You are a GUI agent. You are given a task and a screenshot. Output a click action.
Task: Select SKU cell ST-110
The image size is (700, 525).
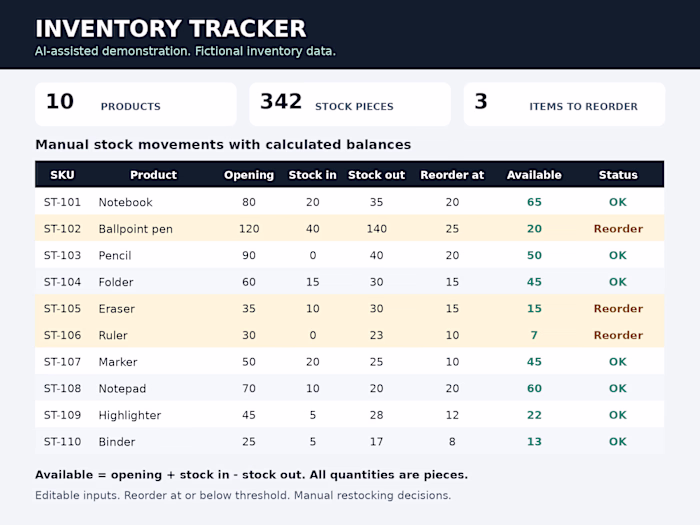[x=62, y=442]
